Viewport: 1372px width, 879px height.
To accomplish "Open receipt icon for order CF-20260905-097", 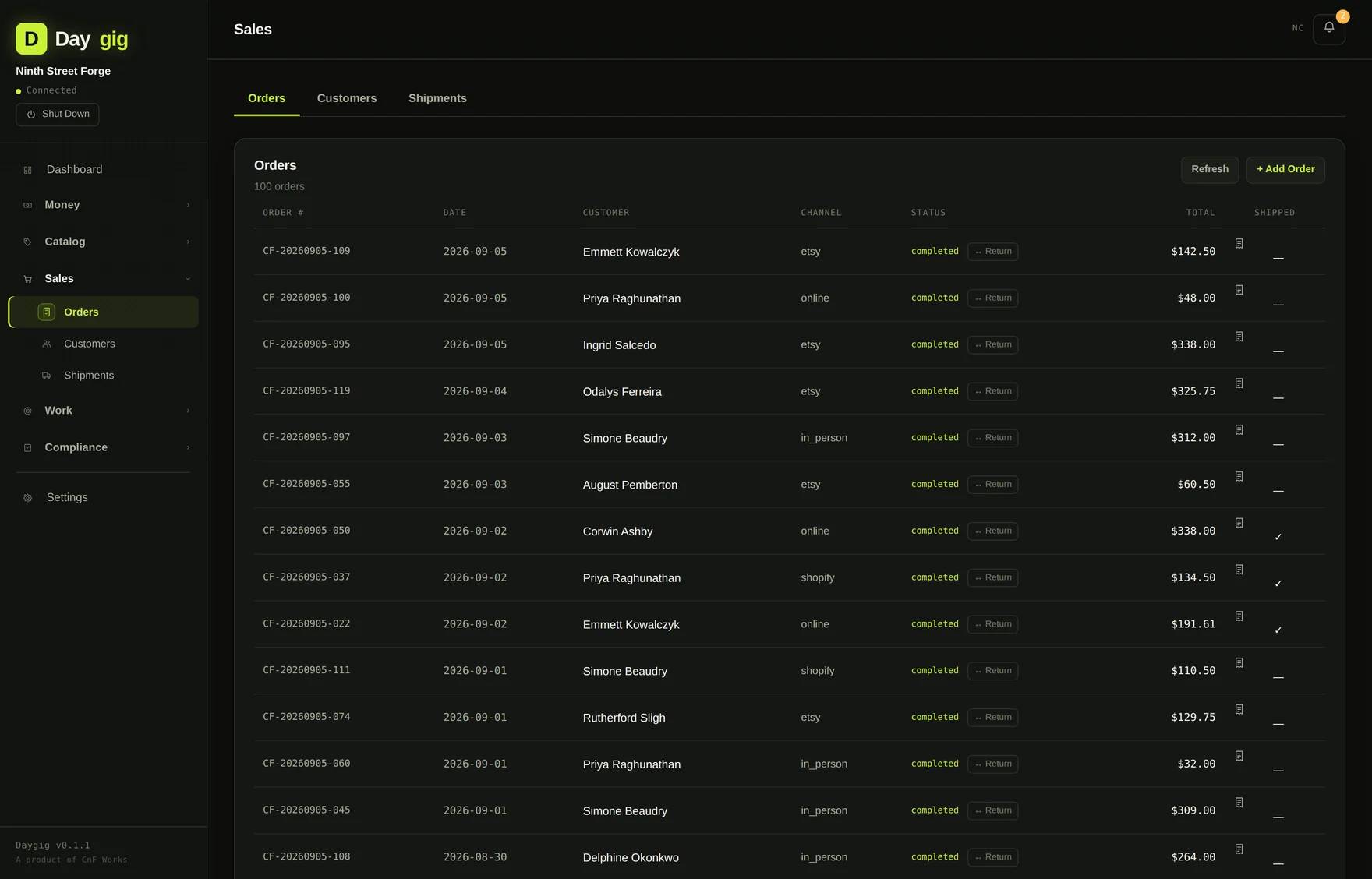I will tap(1239, 430).
